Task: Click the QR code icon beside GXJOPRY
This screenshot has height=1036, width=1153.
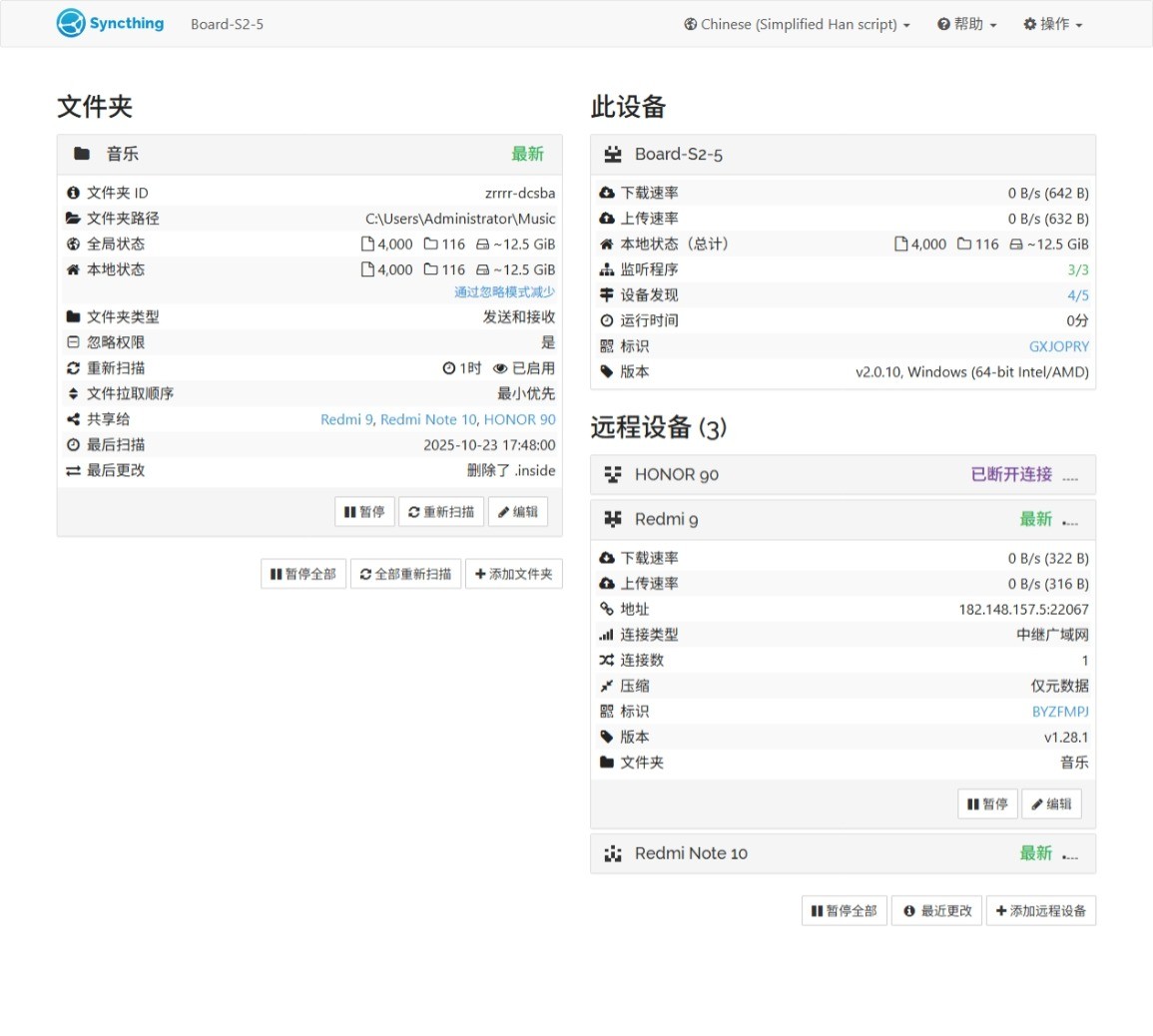Action: click(606, 346)
